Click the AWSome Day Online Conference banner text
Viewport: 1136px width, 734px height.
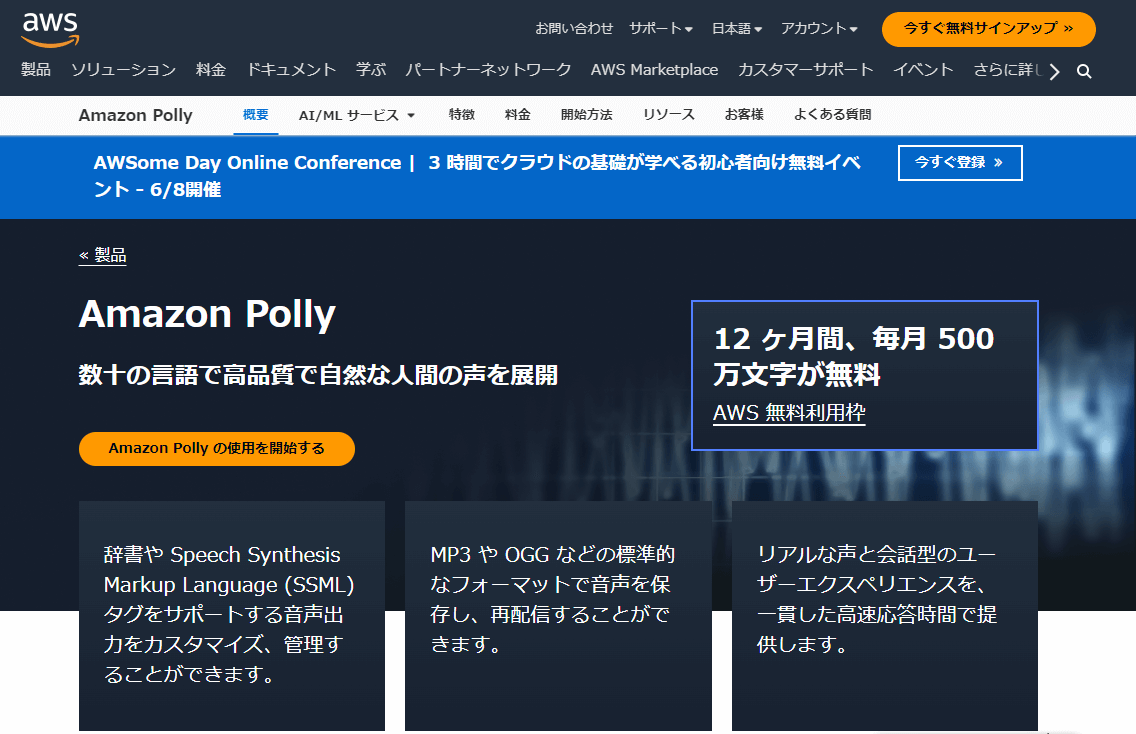(477, 176)
